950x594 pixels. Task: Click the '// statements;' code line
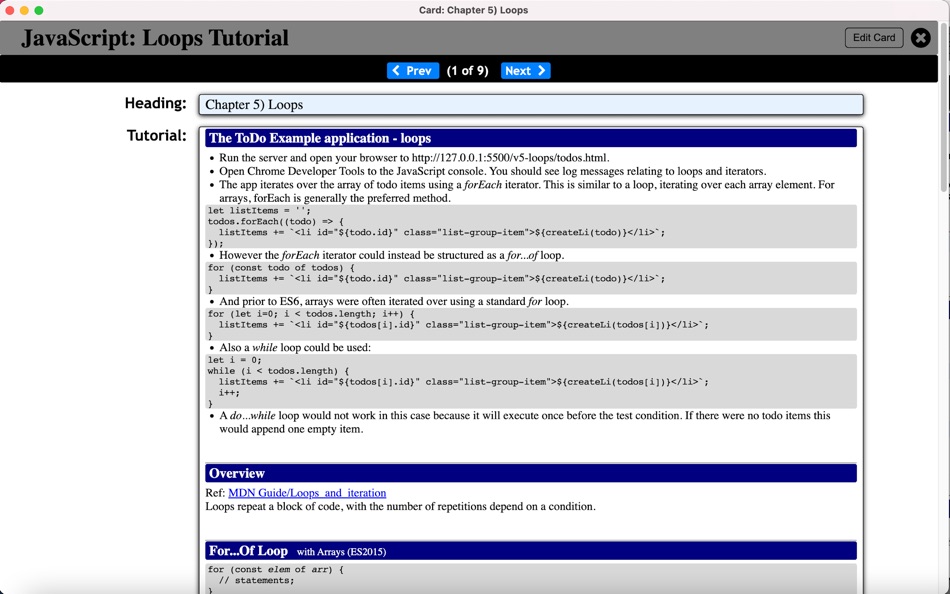click(256, 581)
